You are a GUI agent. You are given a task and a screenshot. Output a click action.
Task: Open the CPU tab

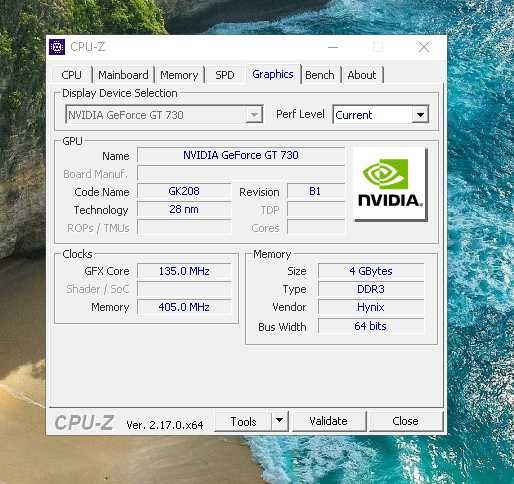point(71,75)
